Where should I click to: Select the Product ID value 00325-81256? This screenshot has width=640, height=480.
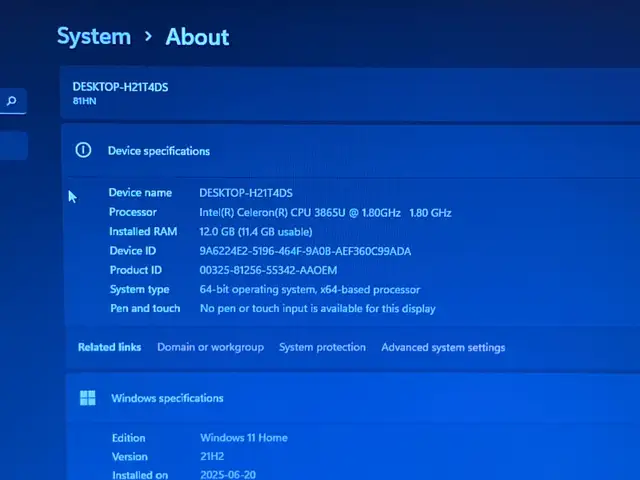268,270
